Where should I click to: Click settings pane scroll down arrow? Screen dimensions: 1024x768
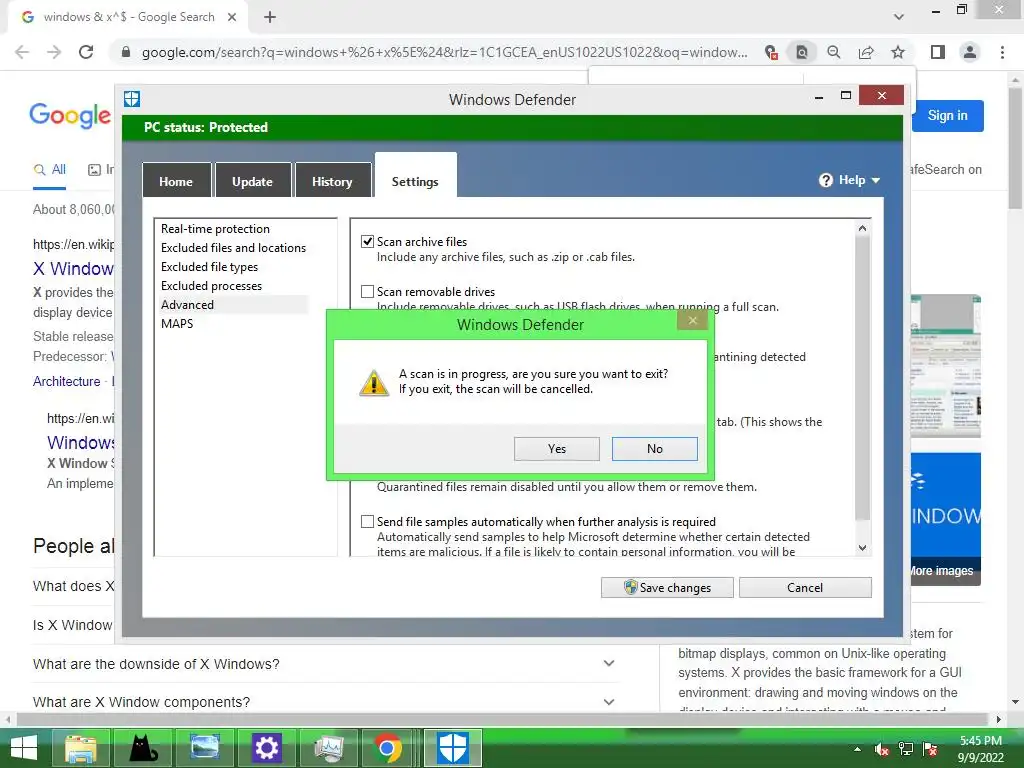tap(862, 547)
